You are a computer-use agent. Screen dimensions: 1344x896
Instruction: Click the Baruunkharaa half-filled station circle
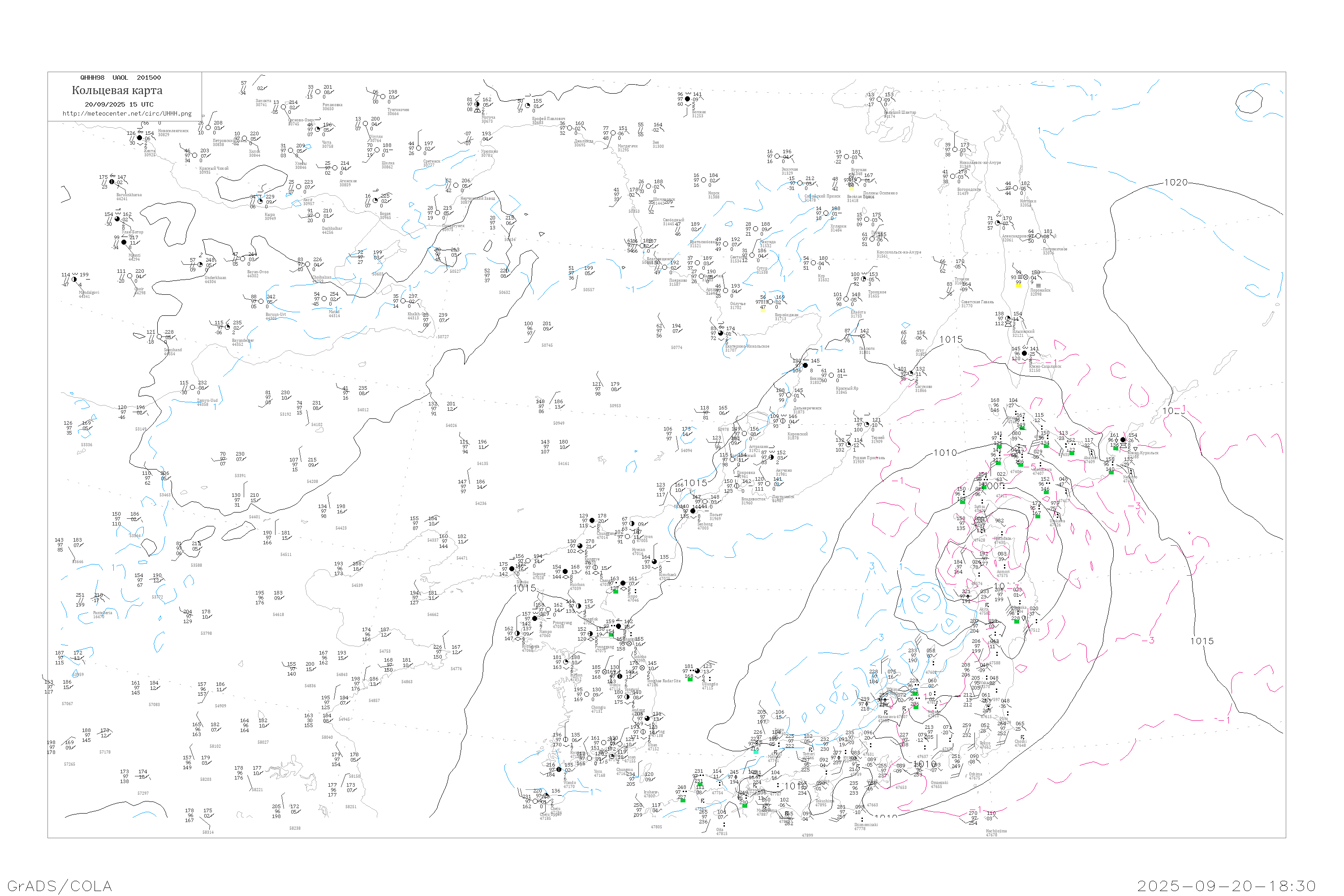[112, 182]
